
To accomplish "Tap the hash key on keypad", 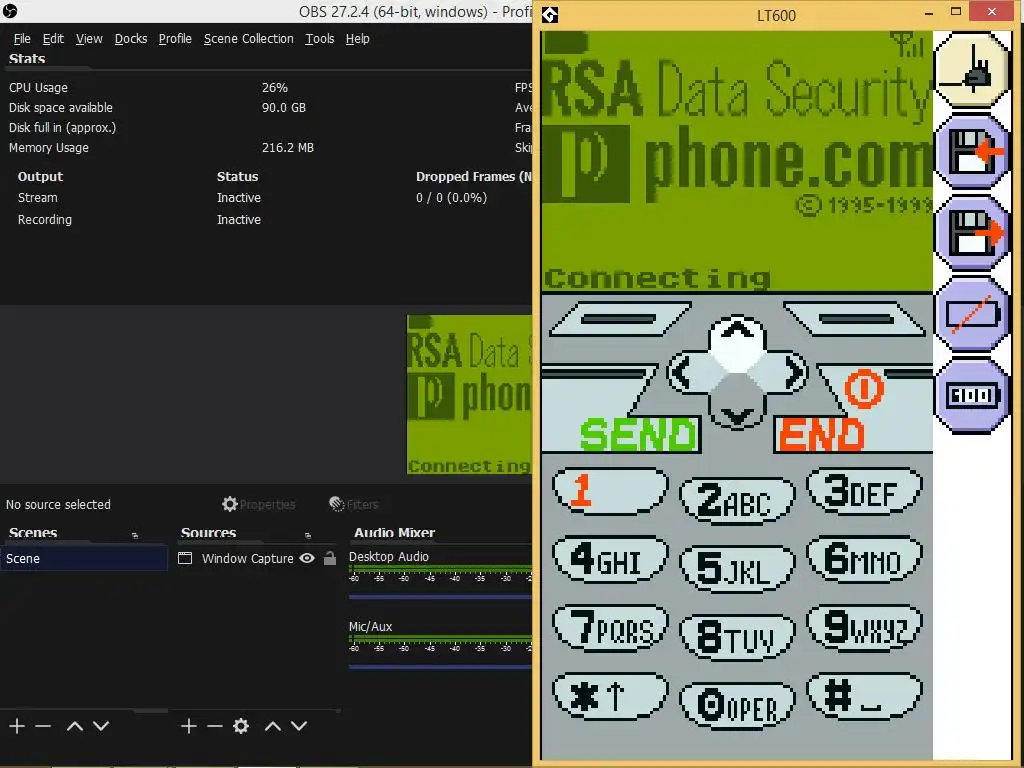I will [x=865, y=696].
